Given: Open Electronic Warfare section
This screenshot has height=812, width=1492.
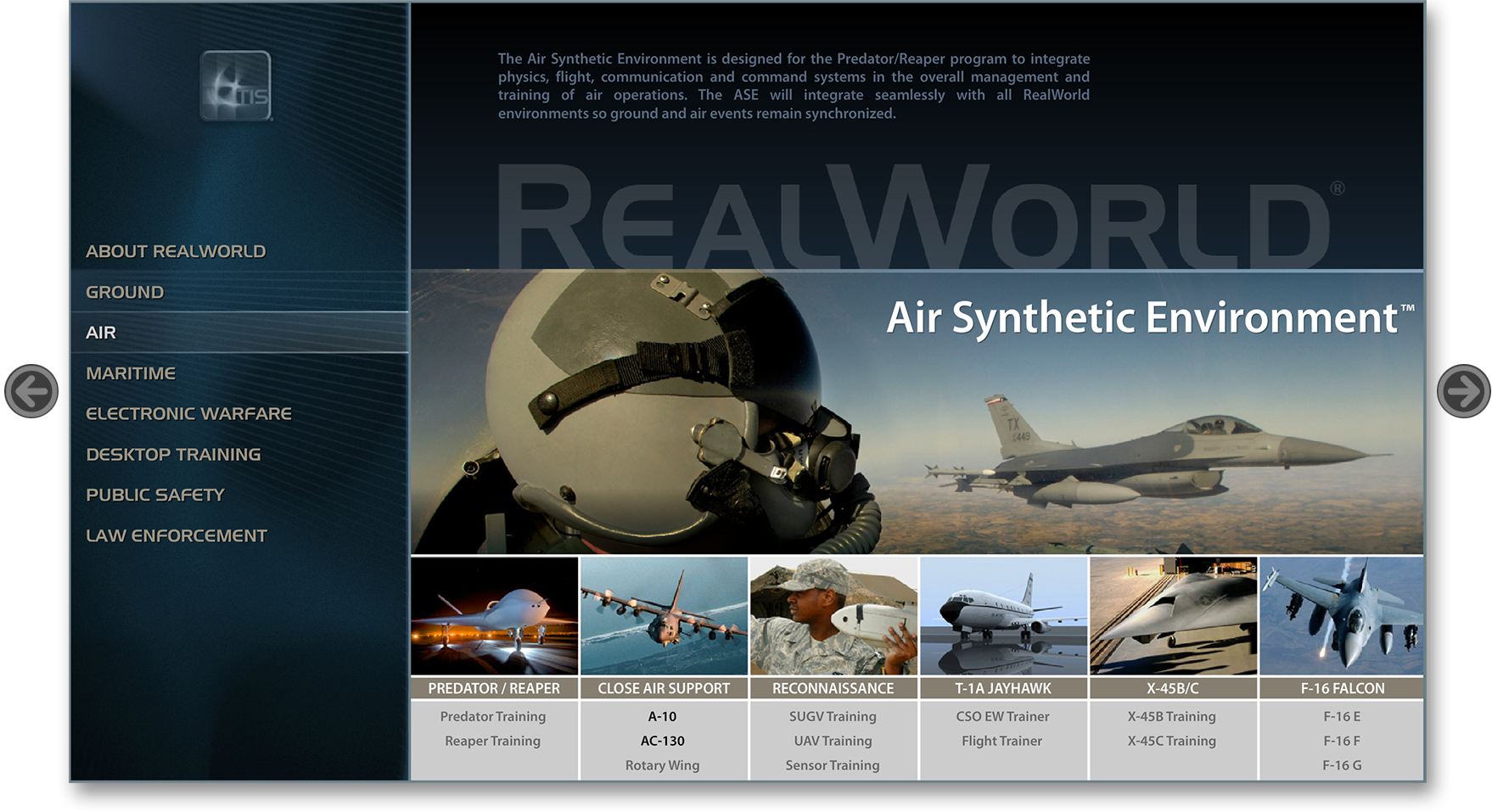Looking at the screenshot, I should (188, 414).
